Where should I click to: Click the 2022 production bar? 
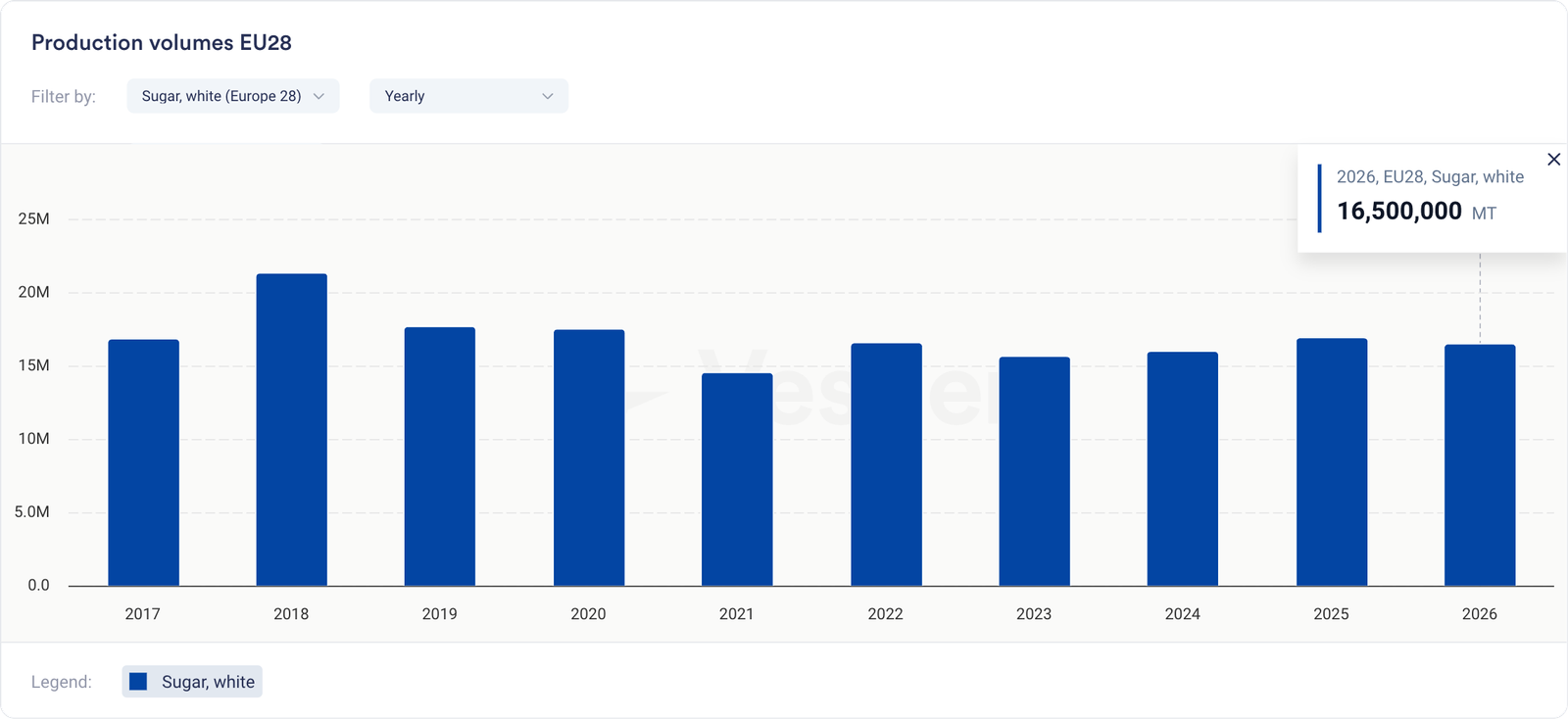886,464
